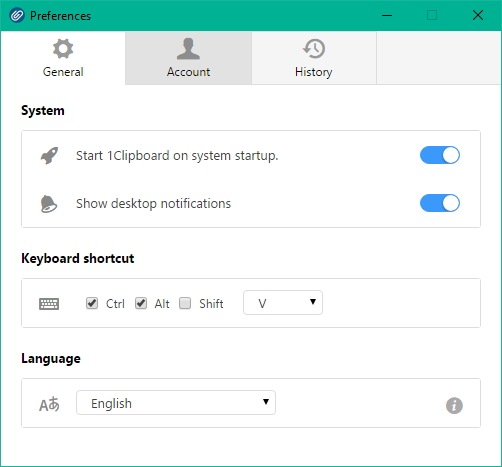The height and width of the screenshot is (467, 502).
Task: Click the keyboard shortcut icon
Action: click(49, 304)
